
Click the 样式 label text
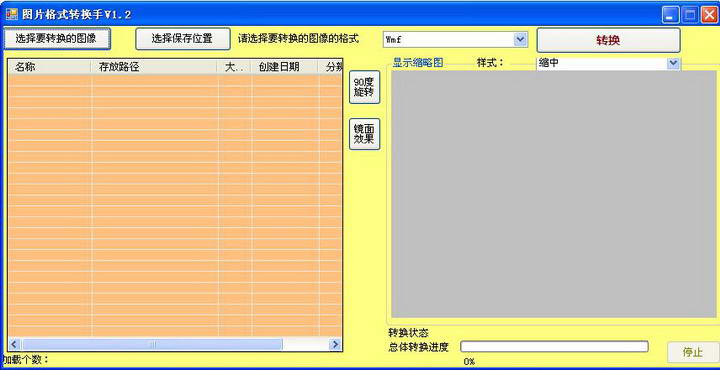(x=490, y=63)
